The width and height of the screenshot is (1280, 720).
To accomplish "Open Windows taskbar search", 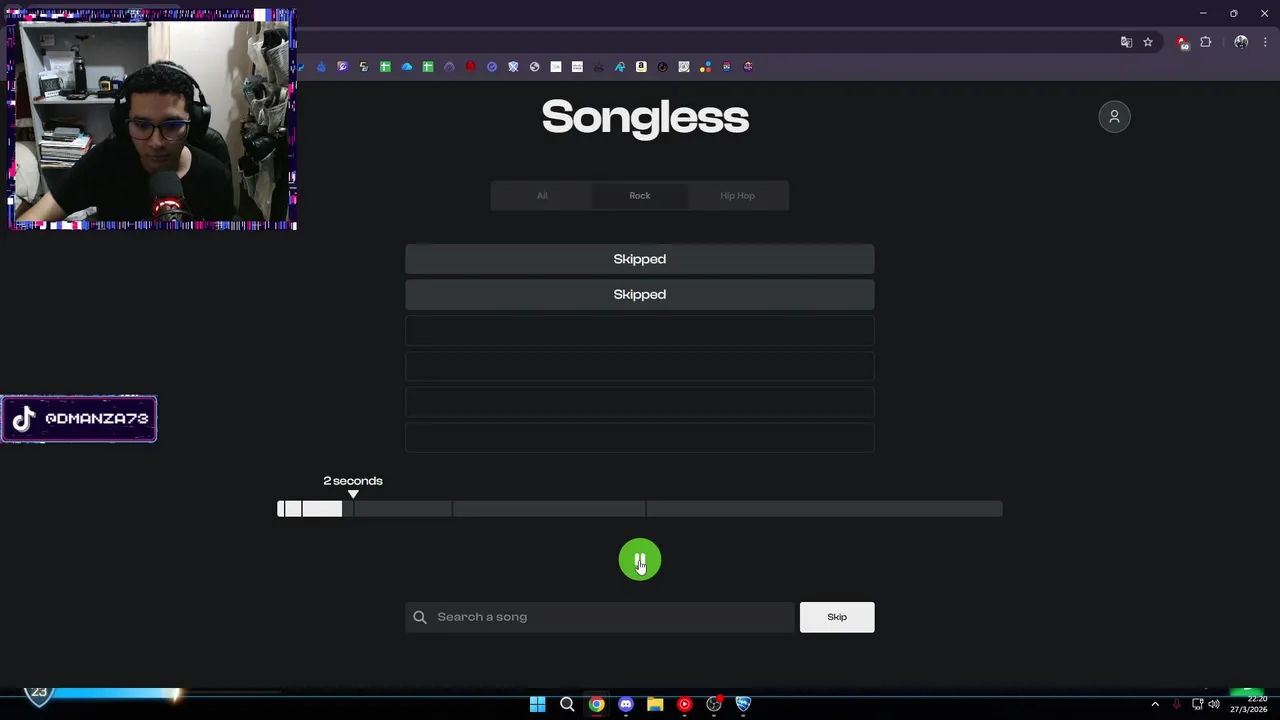I will click(567, 704).
